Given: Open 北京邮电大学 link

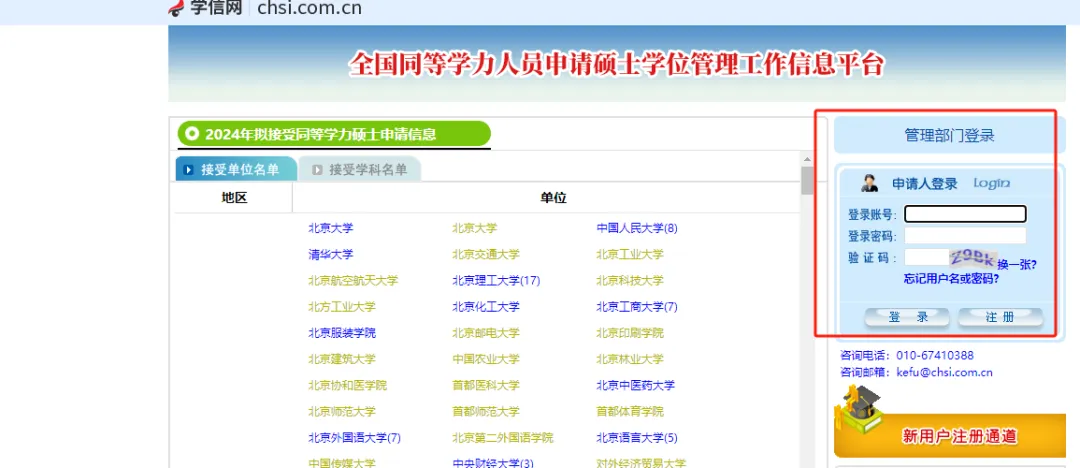Looking at the screenshot, I should pyautogui.click(x=486, y=333).
